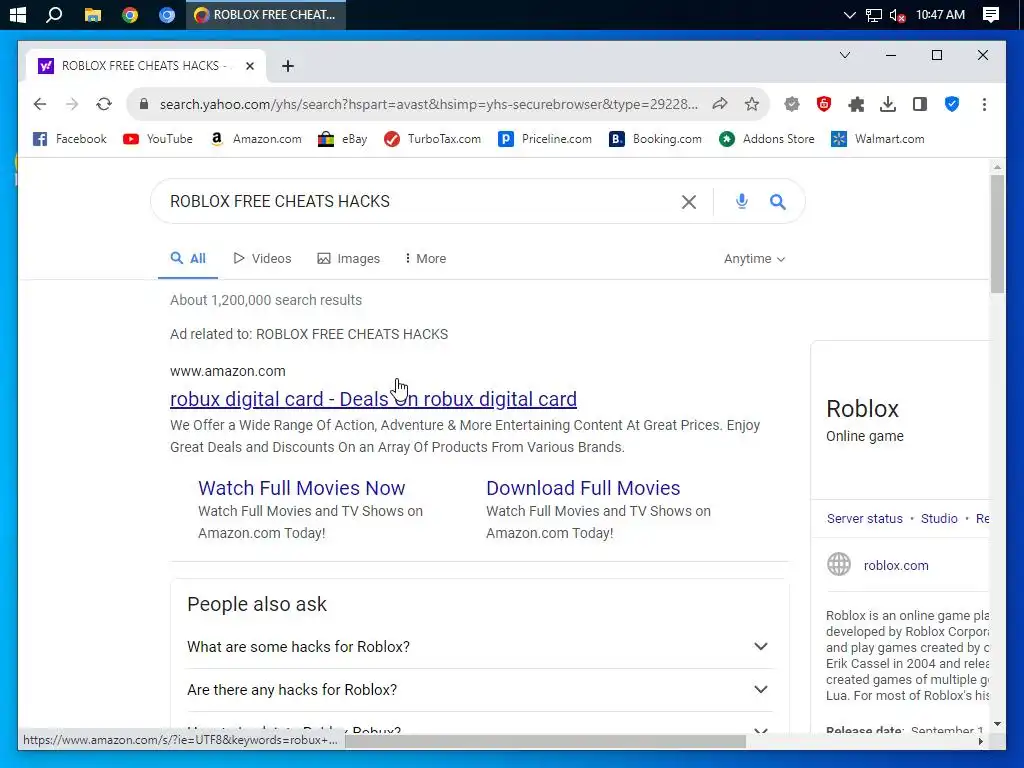
Task: Open YouTube bookmark
Action: [x=157, y=139]
